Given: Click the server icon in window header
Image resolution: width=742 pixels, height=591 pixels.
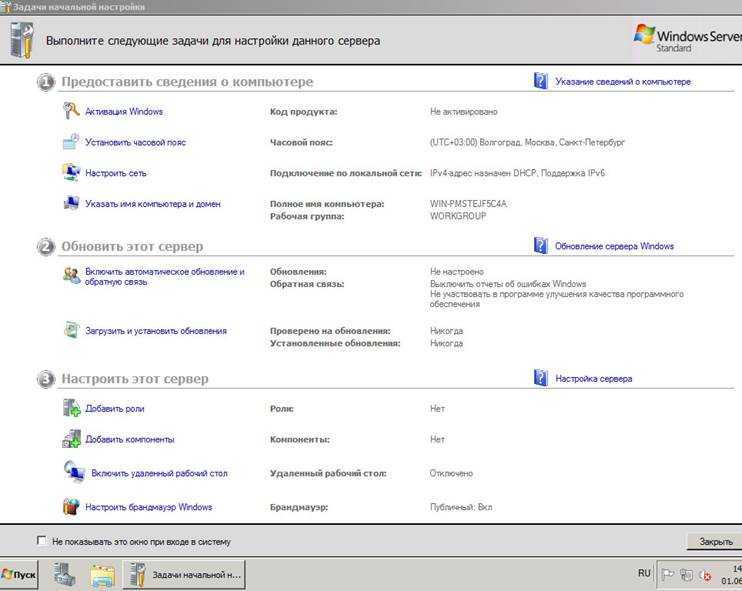Looking at the screenshot, I should [22, 41].
